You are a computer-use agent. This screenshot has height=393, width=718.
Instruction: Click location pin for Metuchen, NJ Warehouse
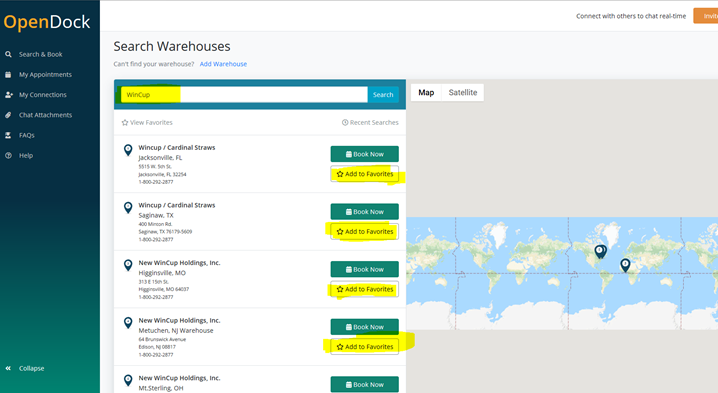pyautogui.click(x=128, y=323)
